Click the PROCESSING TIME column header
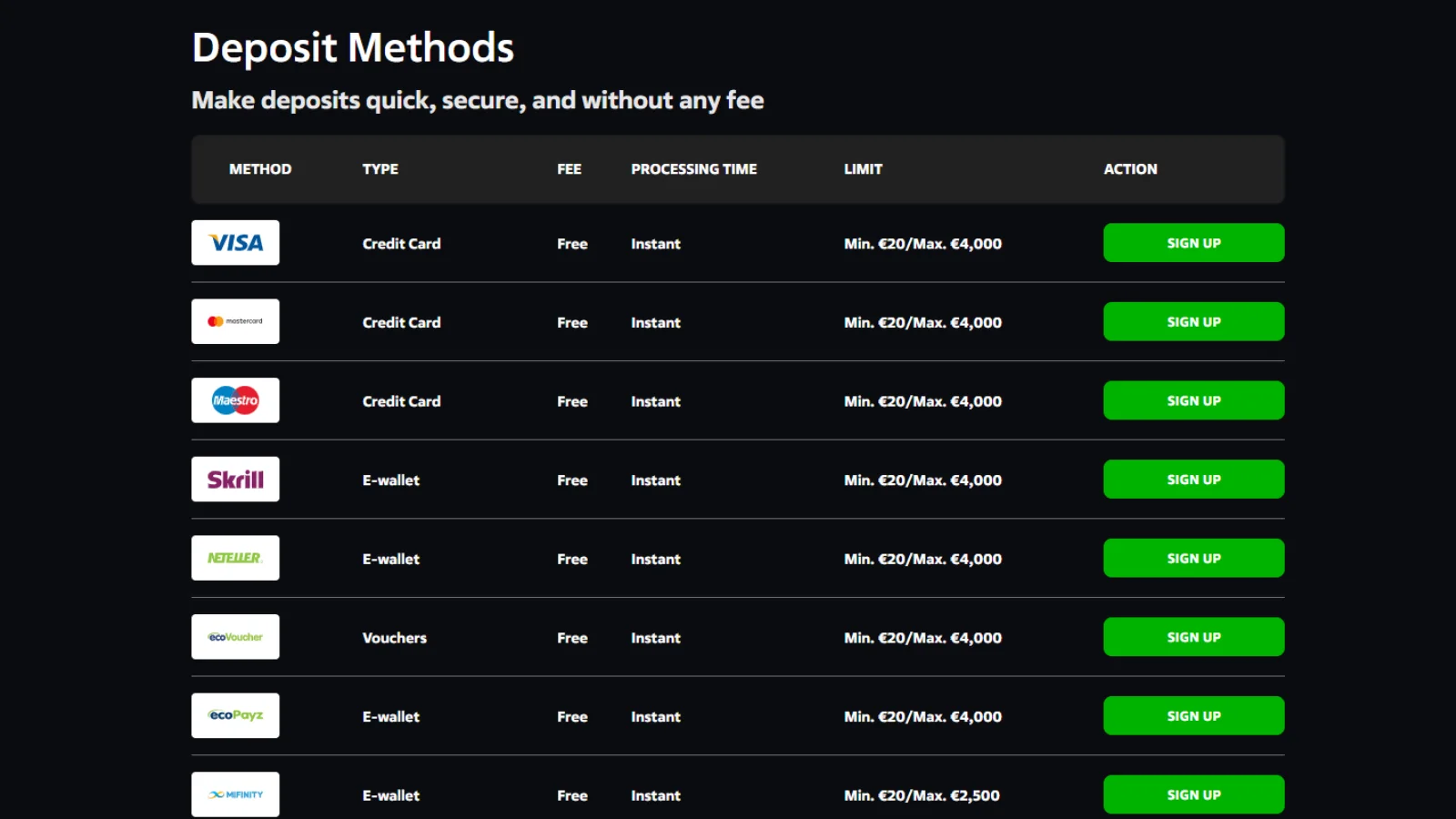The image size is (1456, 819). point(693,169)
